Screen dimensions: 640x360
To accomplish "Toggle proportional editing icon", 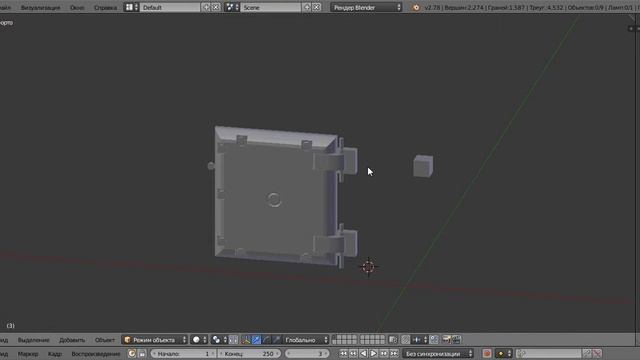I will point(405,340).
